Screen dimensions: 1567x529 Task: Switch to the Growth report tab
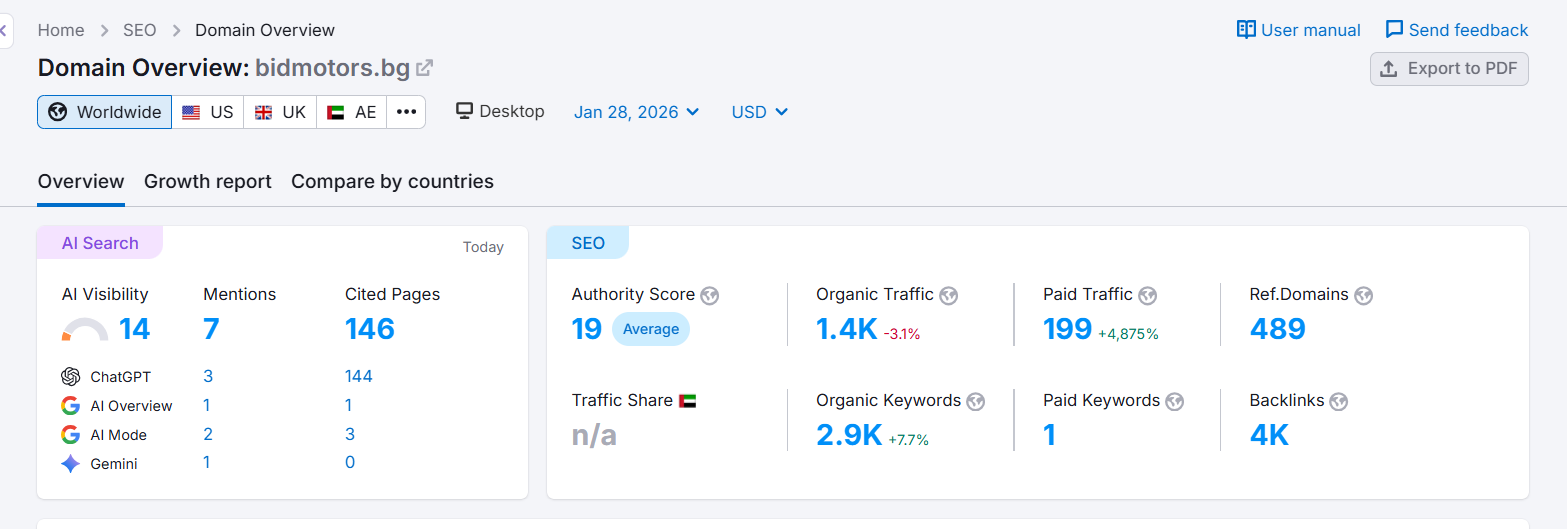point(208,182)
